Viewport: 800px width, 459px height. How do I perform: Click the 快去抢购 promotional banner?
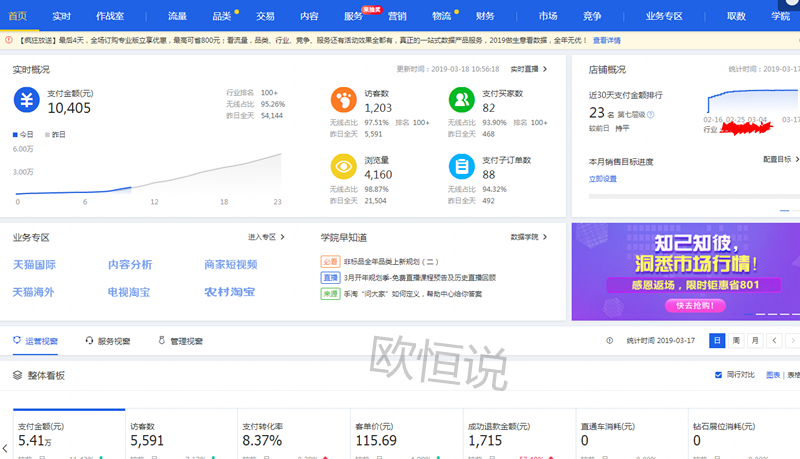[685, 305]
